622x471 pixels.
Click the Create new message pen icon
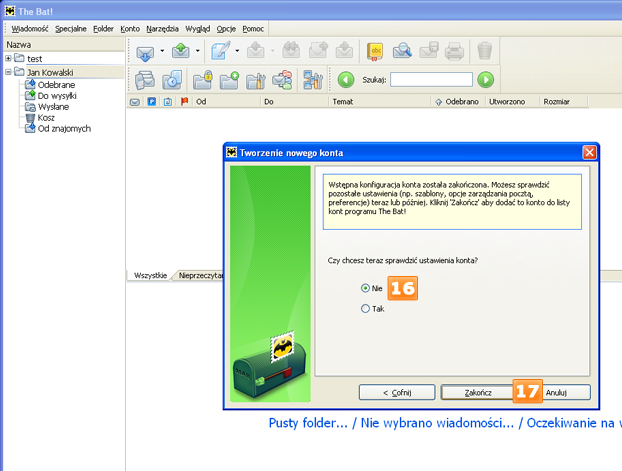coord(221,51)
